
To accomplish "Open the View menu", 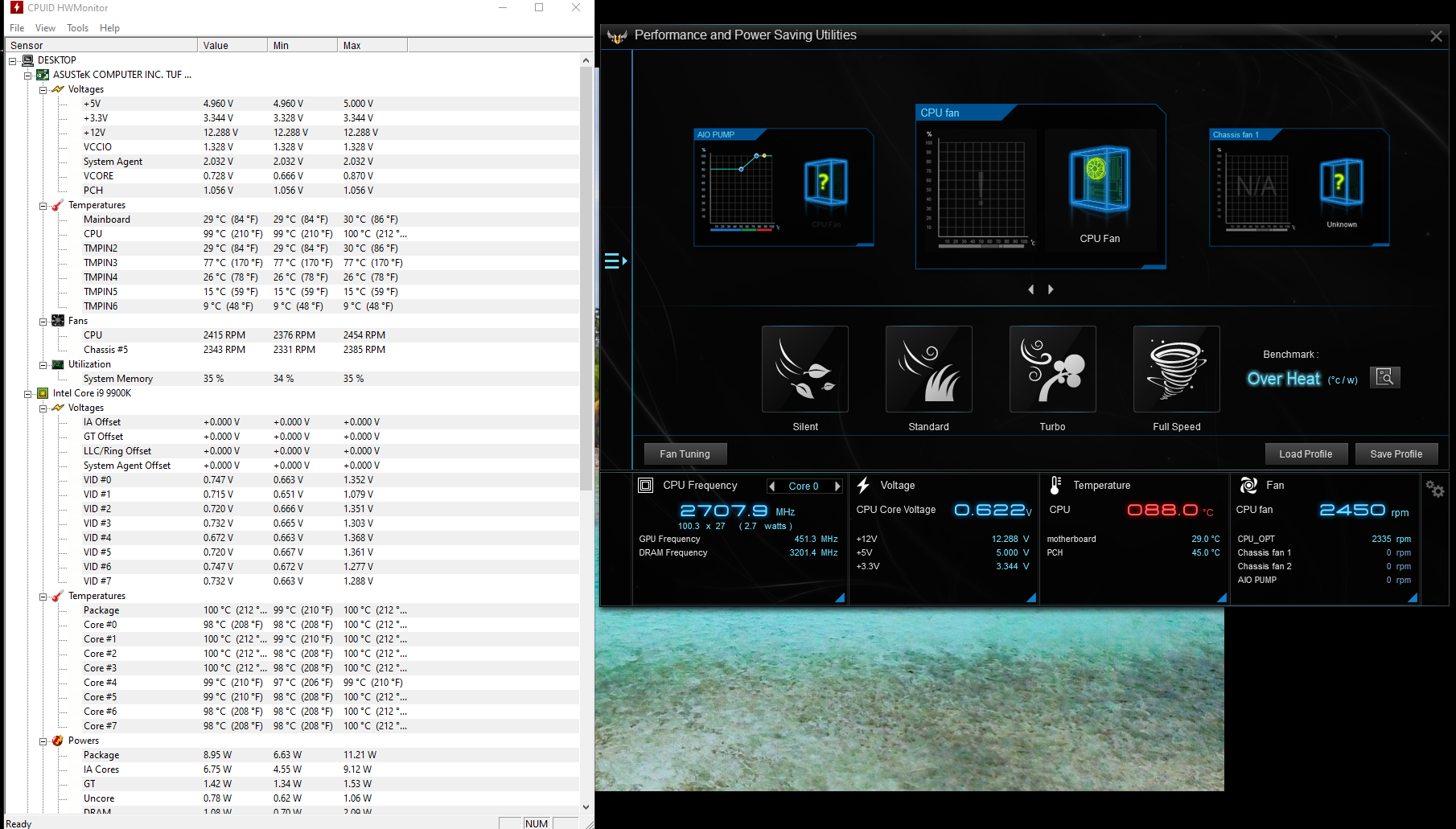I will coord(46,28).
